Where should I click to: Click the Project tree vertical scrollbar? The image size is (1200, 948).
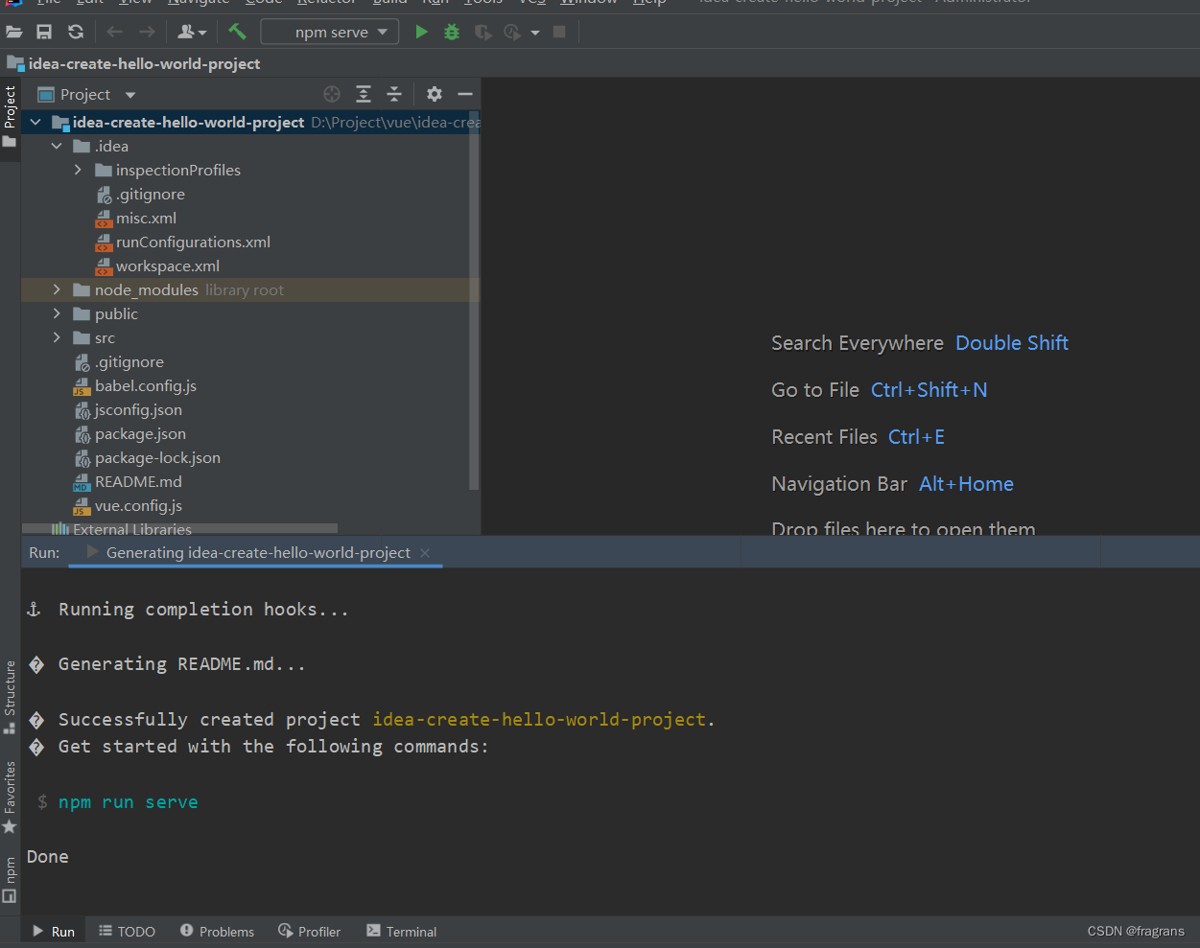[474, 300]
